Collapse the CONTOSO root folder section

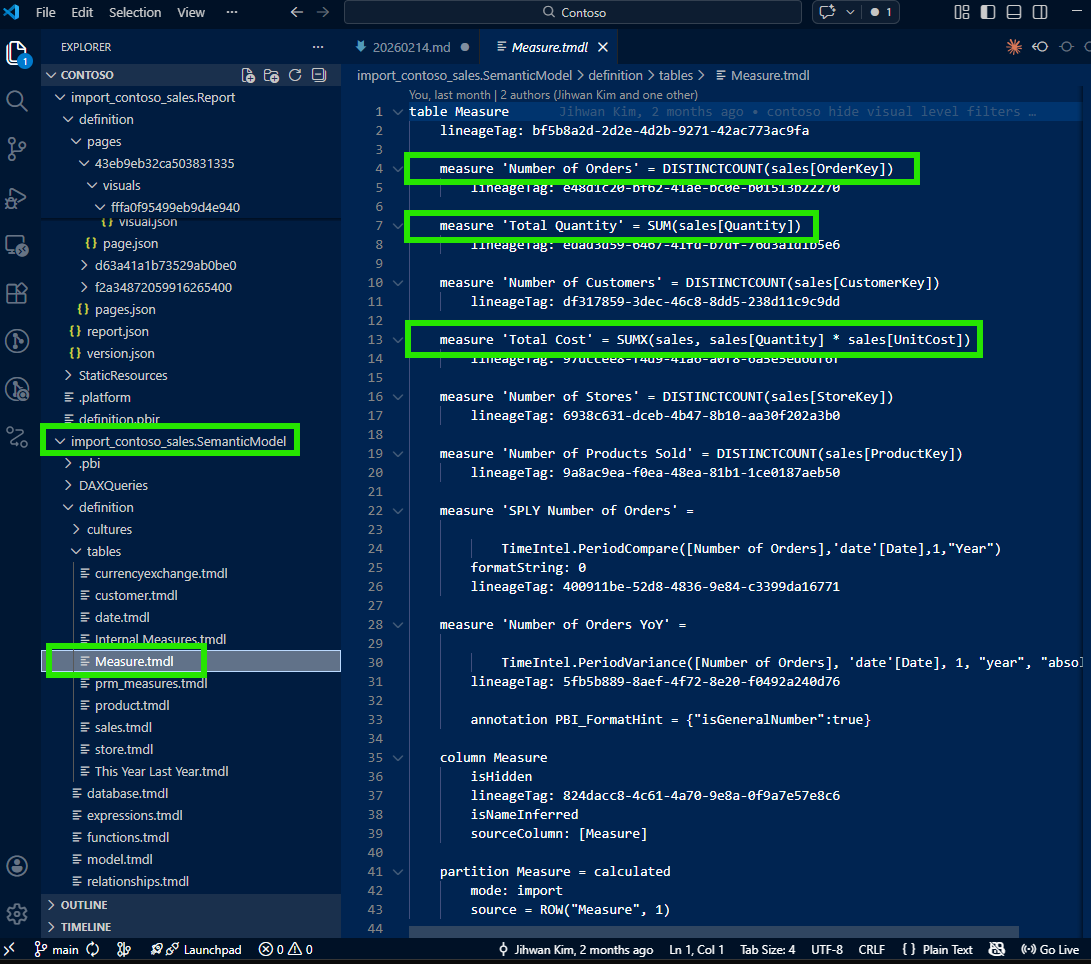(x=51, y=75)
